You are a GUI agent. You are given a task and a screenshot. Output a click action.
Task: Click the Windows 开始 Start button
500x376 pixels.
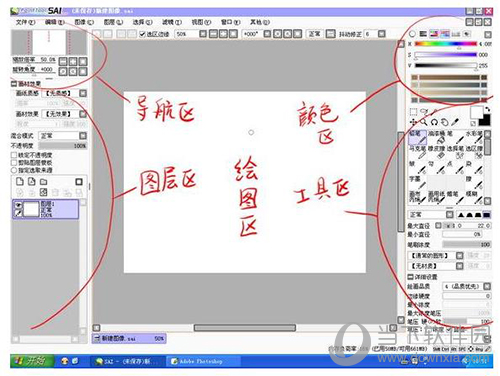pyautogui.click(x=32, y=361)
